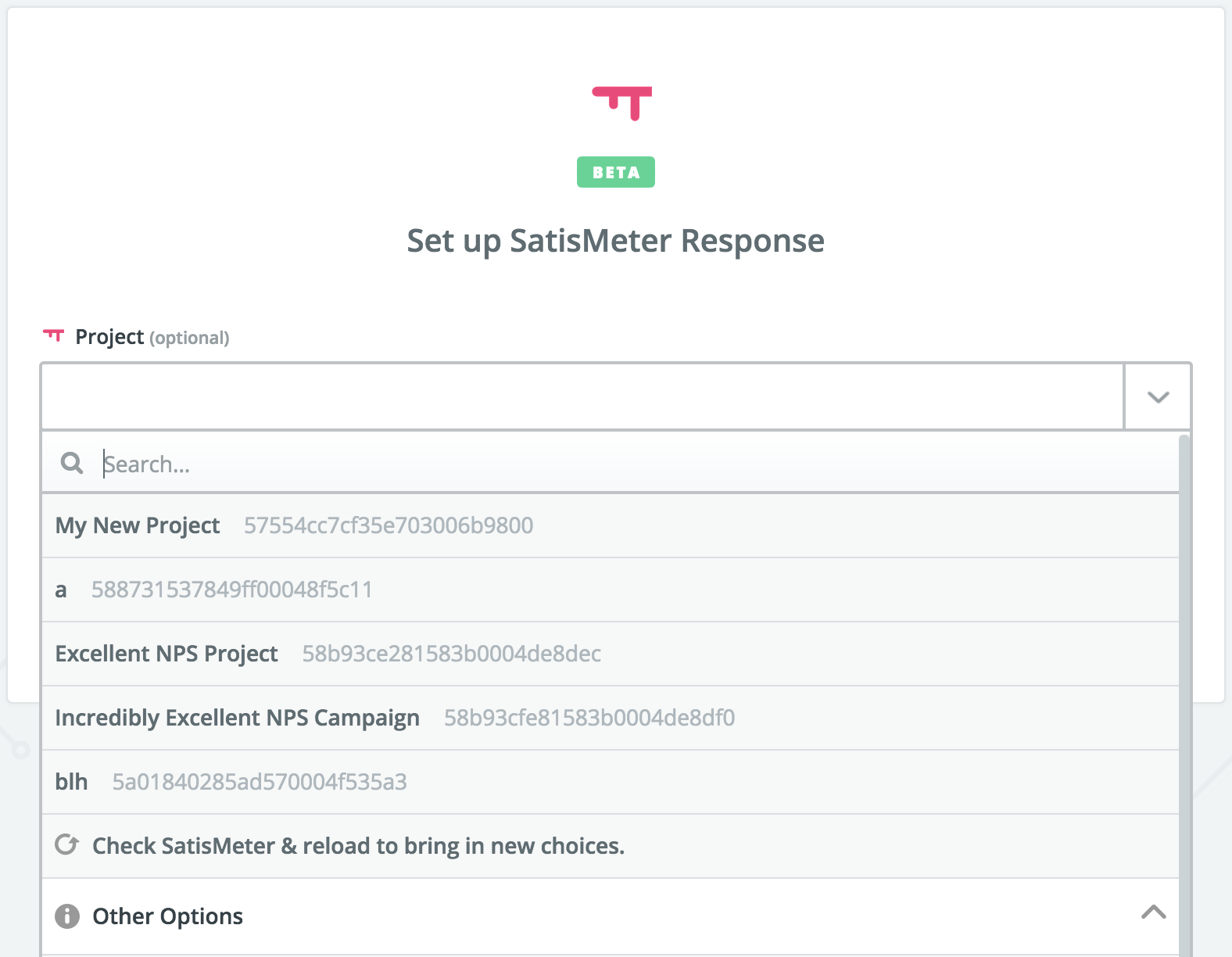The height and width of the screenshot is (957, 1232).
Task: Click the Other Options header
Action: click(x=167, y=916)
